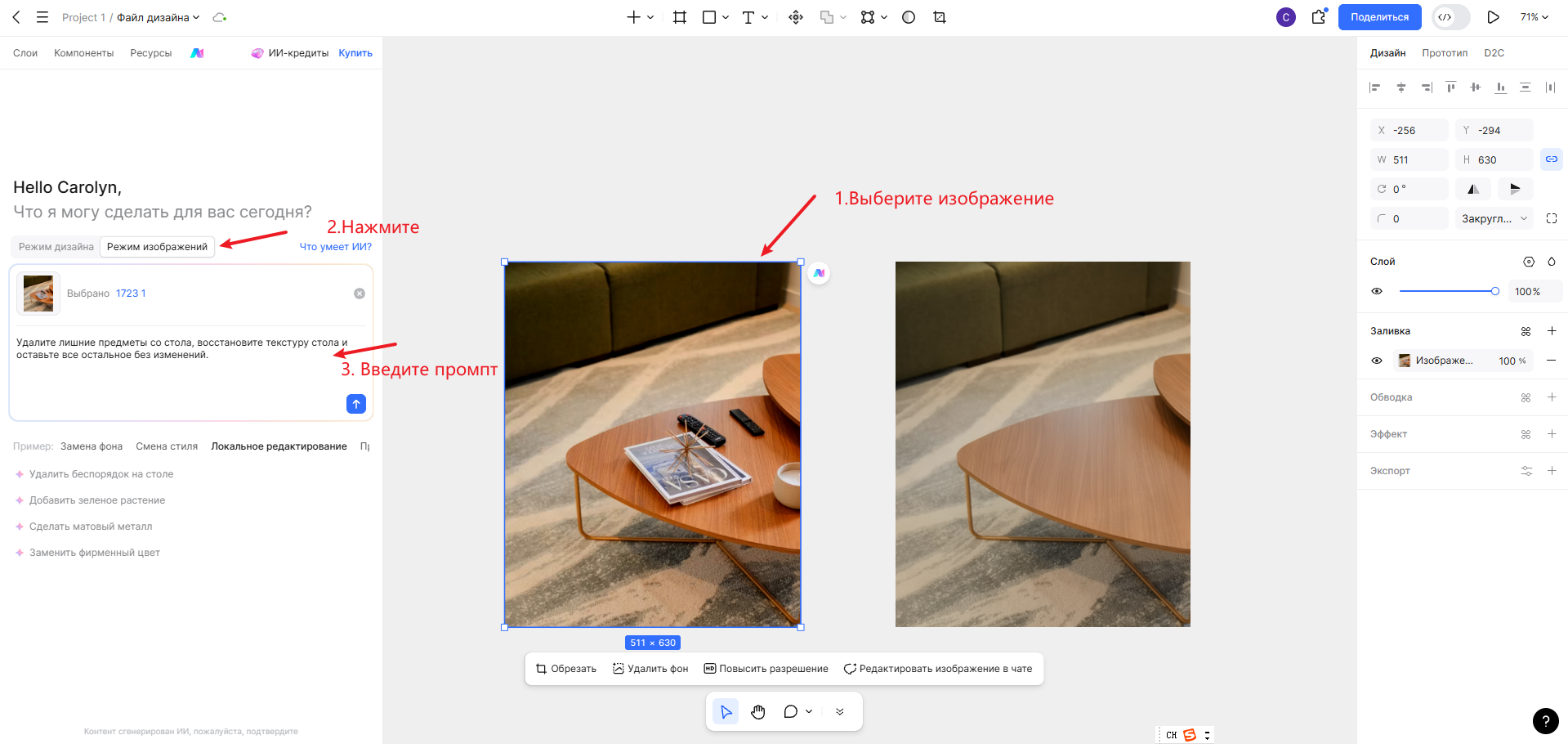1568x744 pixels.
Task: Toggle the code mode switch
Action: point(1450,17)
